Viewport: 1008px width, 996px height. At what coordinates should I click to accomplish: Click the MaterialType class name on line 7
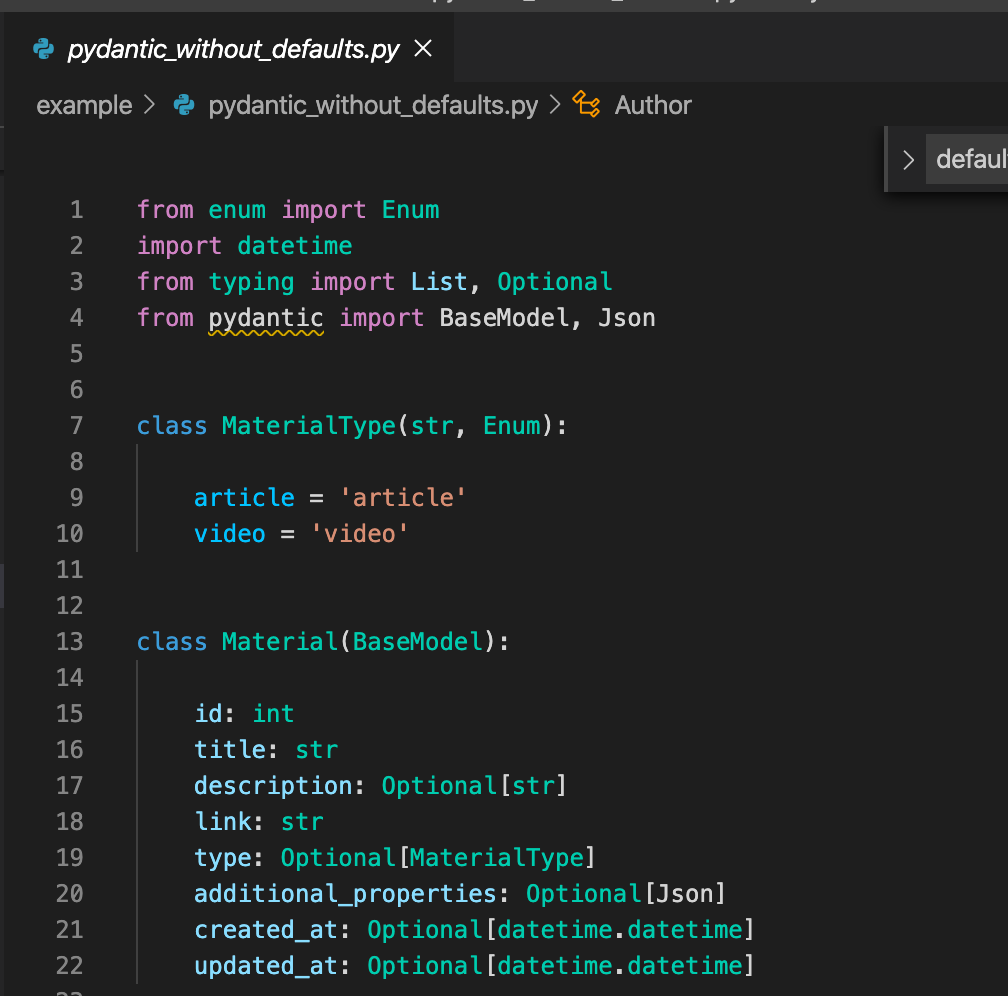(x=308, y=425)
